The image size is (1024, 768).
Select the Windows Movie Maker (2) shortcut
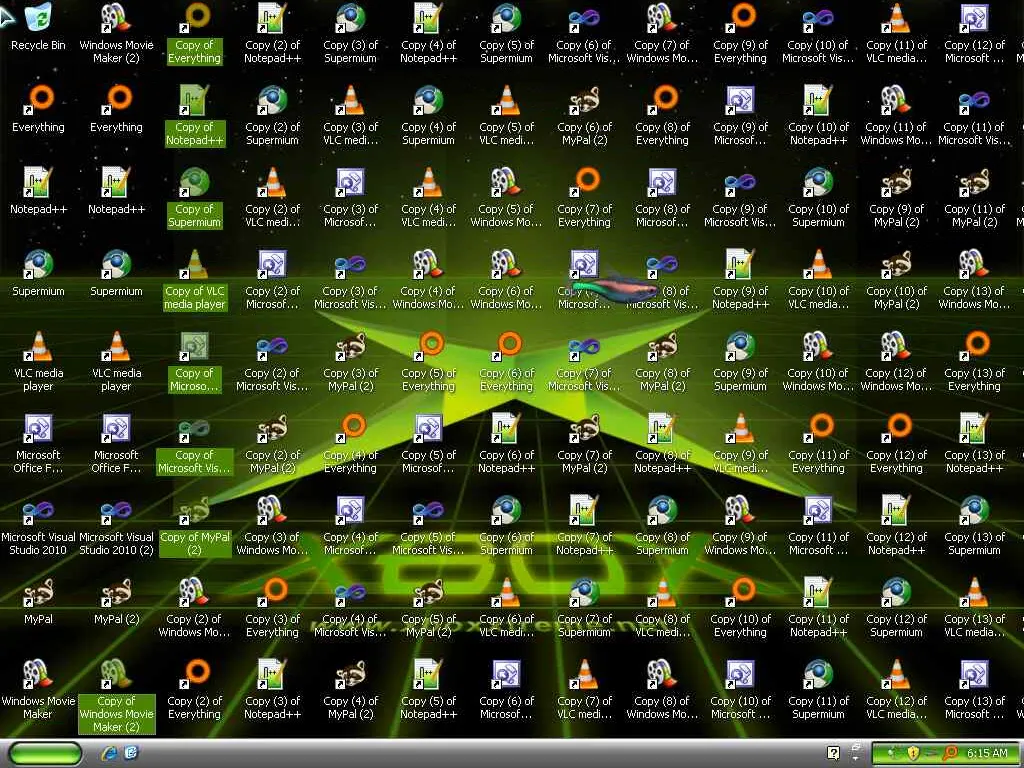tap(116, 34)
